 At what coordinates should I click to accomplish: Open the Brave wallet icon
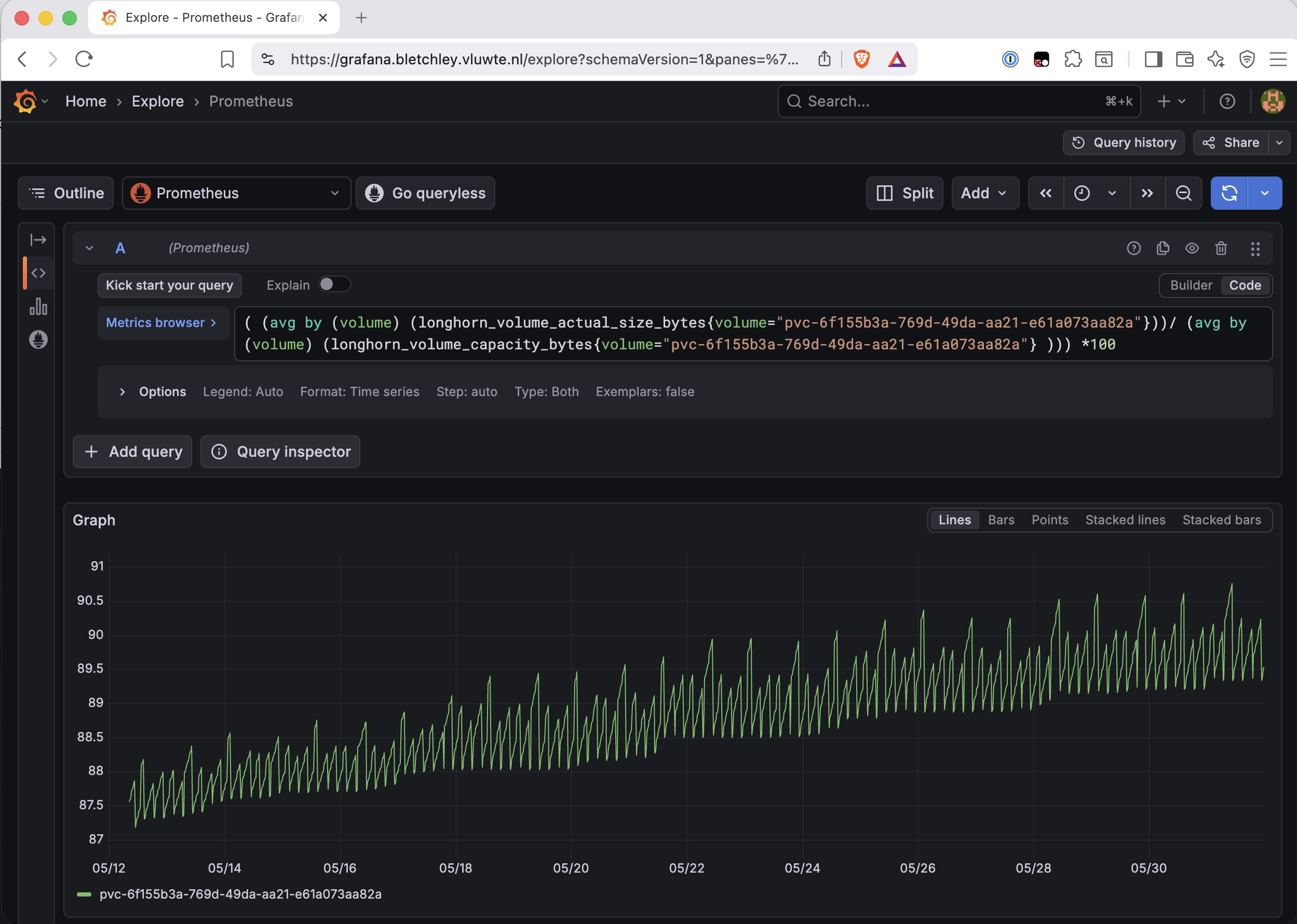(1184, 59)
